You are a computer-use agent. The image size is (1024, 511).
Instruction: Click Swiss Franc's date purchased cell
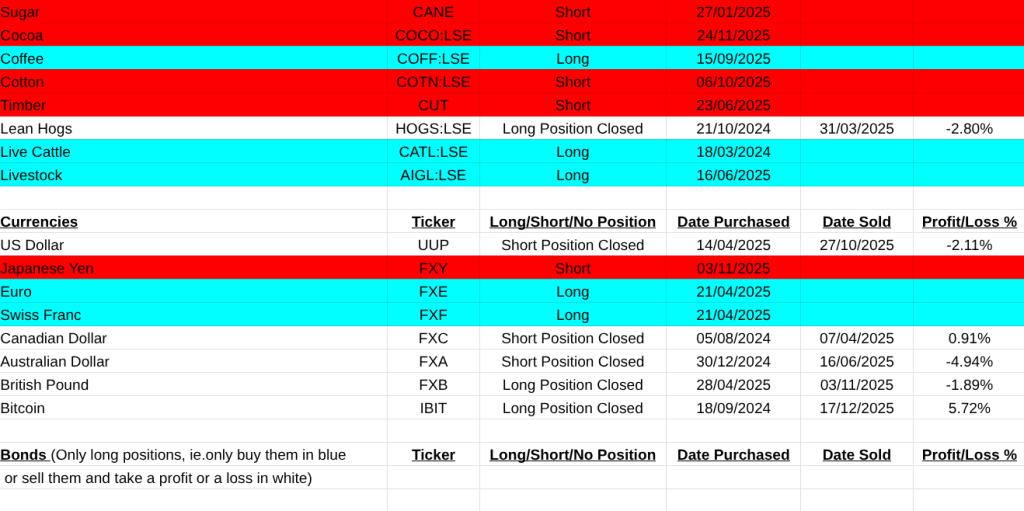pos(733,315)
